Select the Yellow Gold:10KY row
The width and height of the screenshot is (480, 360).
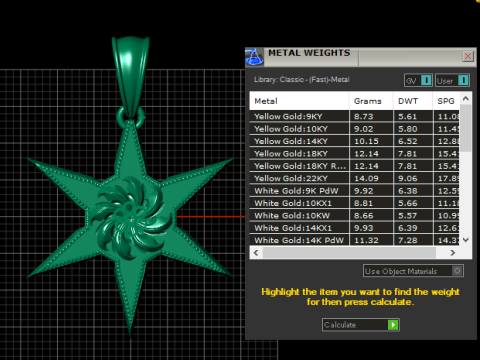tap(354, 129)
